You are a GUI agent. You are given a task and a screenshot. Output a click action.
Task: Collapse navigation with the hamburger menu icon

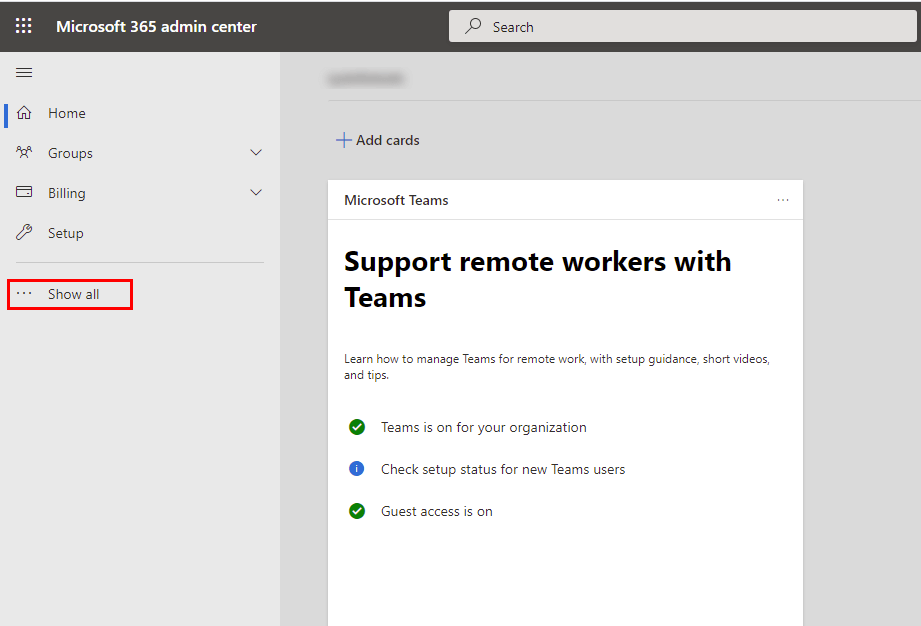24,72
